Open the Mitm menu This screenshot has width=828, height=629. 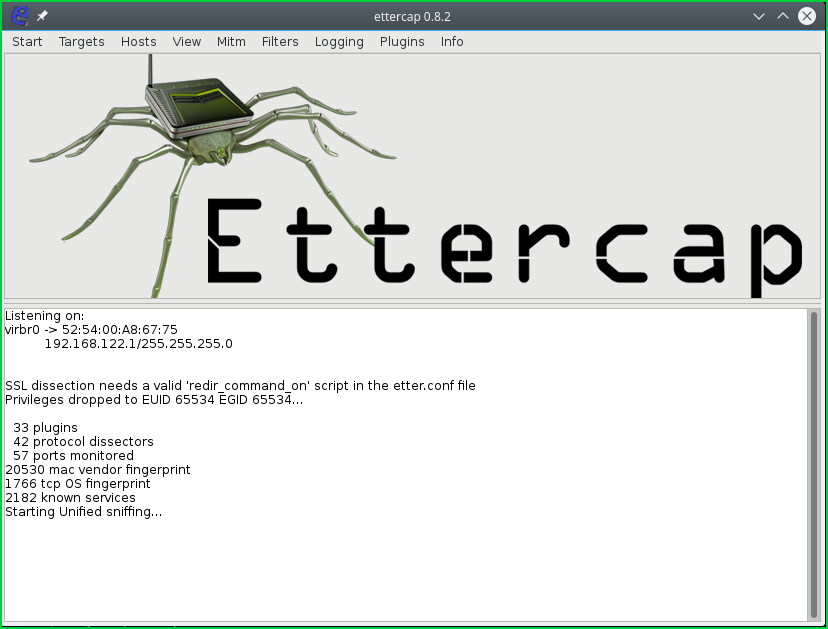coord(231,42)
